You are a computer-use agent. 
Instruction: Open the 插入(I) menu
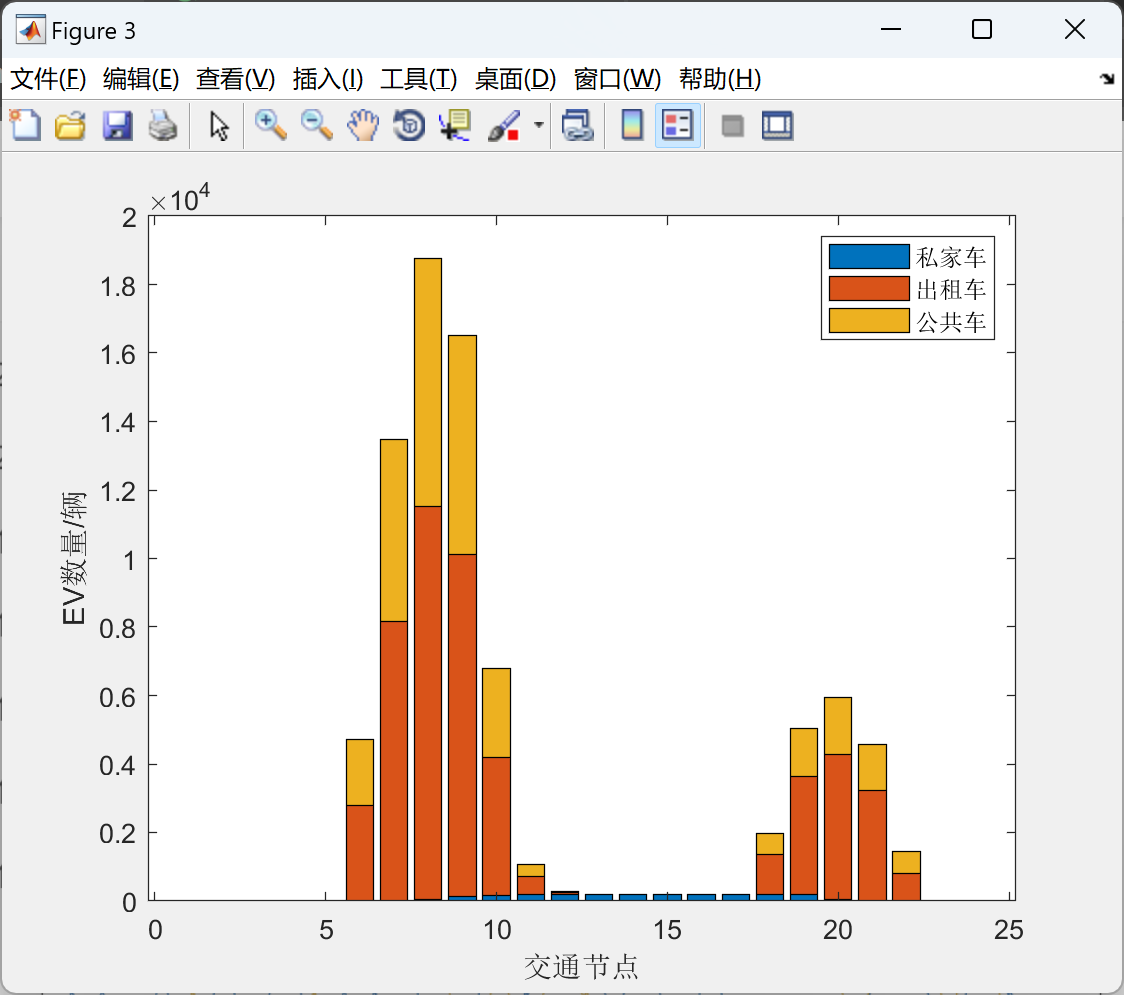tap(328, 79)
